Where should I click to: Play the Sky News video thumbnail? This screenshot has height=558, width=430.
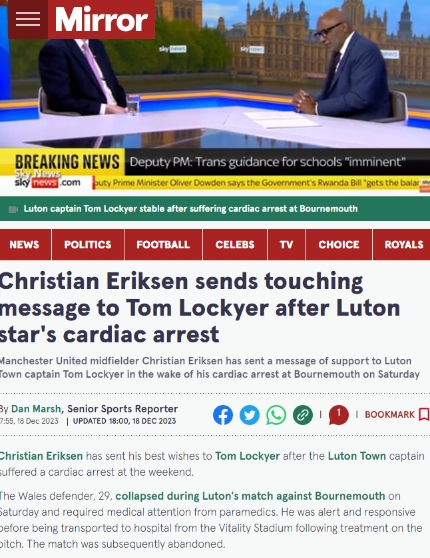[x=215, y=96]
